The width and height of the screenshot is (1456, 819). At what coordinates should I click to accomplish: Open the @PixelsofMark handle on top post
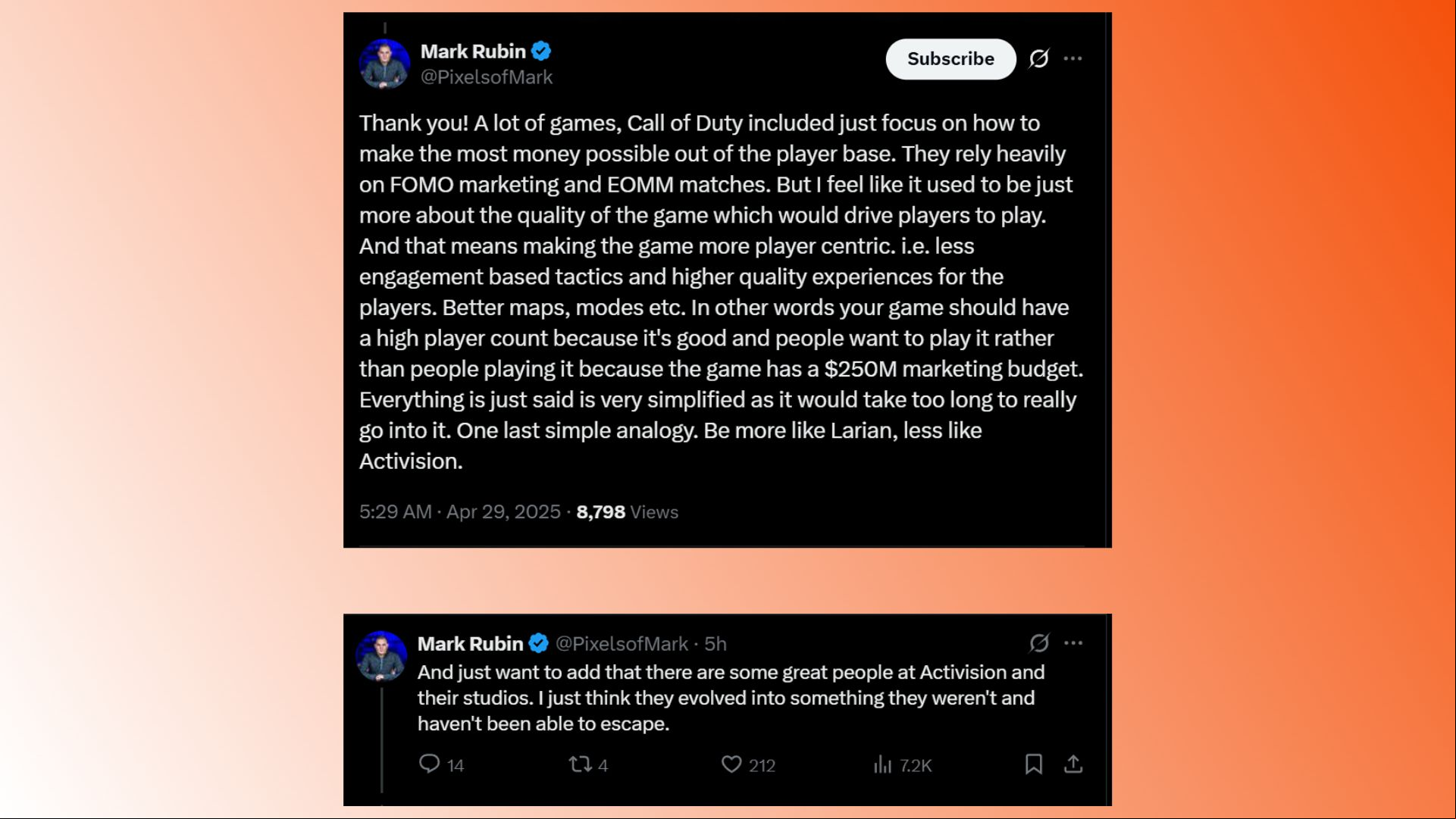(x=487, y=77)
